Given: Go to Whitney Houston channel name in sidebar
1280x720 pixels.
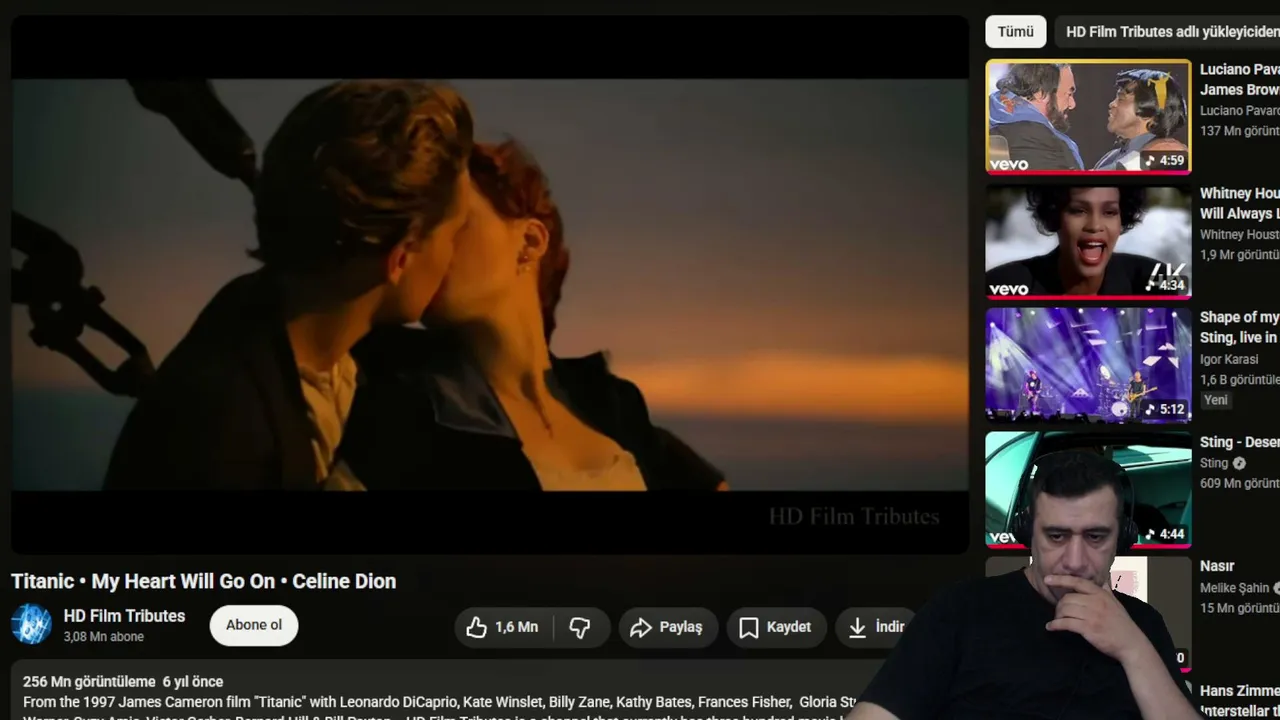Looking at the screenshot, I should (x=1240, y=235).
